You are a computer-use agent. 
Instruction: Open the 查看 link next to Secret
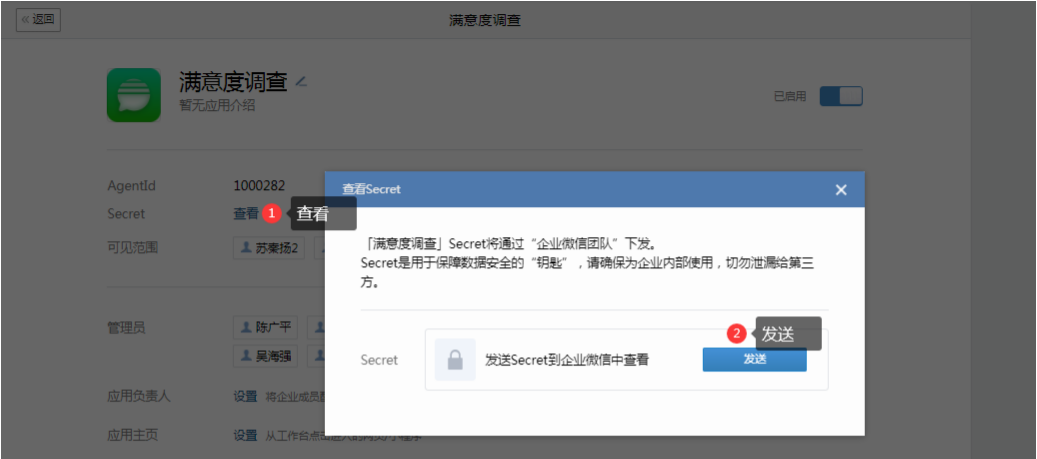[245, 213]
